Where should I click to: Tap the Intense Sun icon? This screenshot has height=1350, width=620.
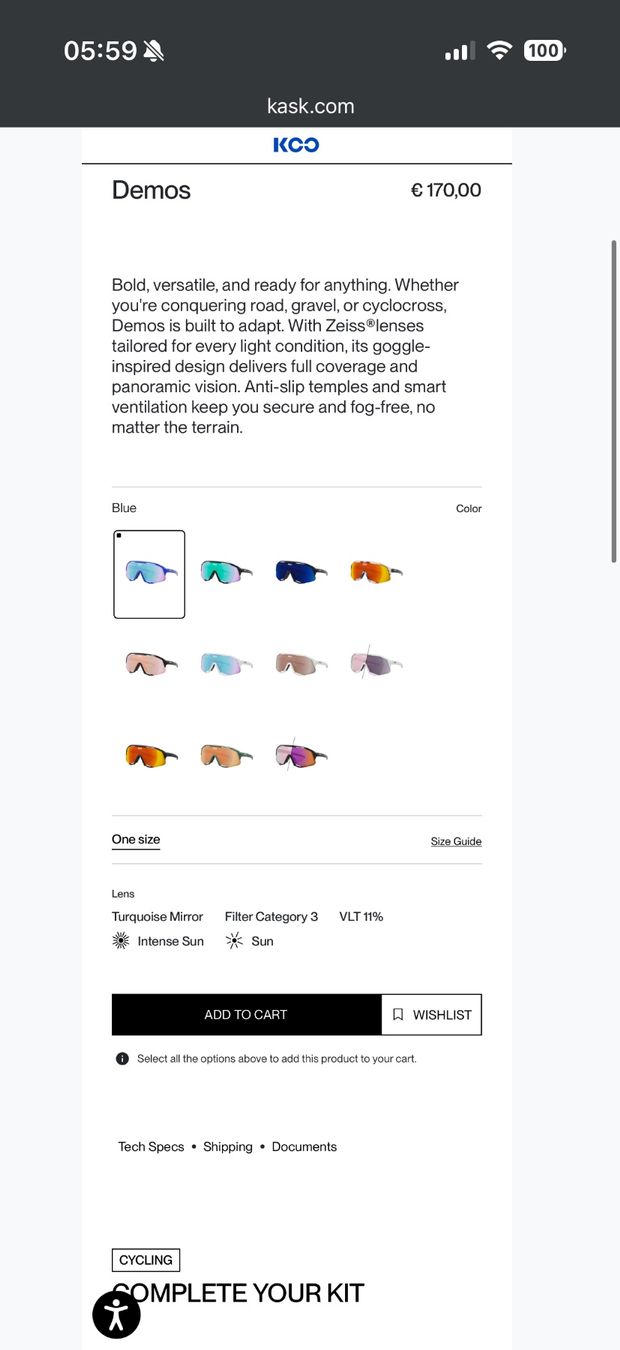tap(121, 941)
